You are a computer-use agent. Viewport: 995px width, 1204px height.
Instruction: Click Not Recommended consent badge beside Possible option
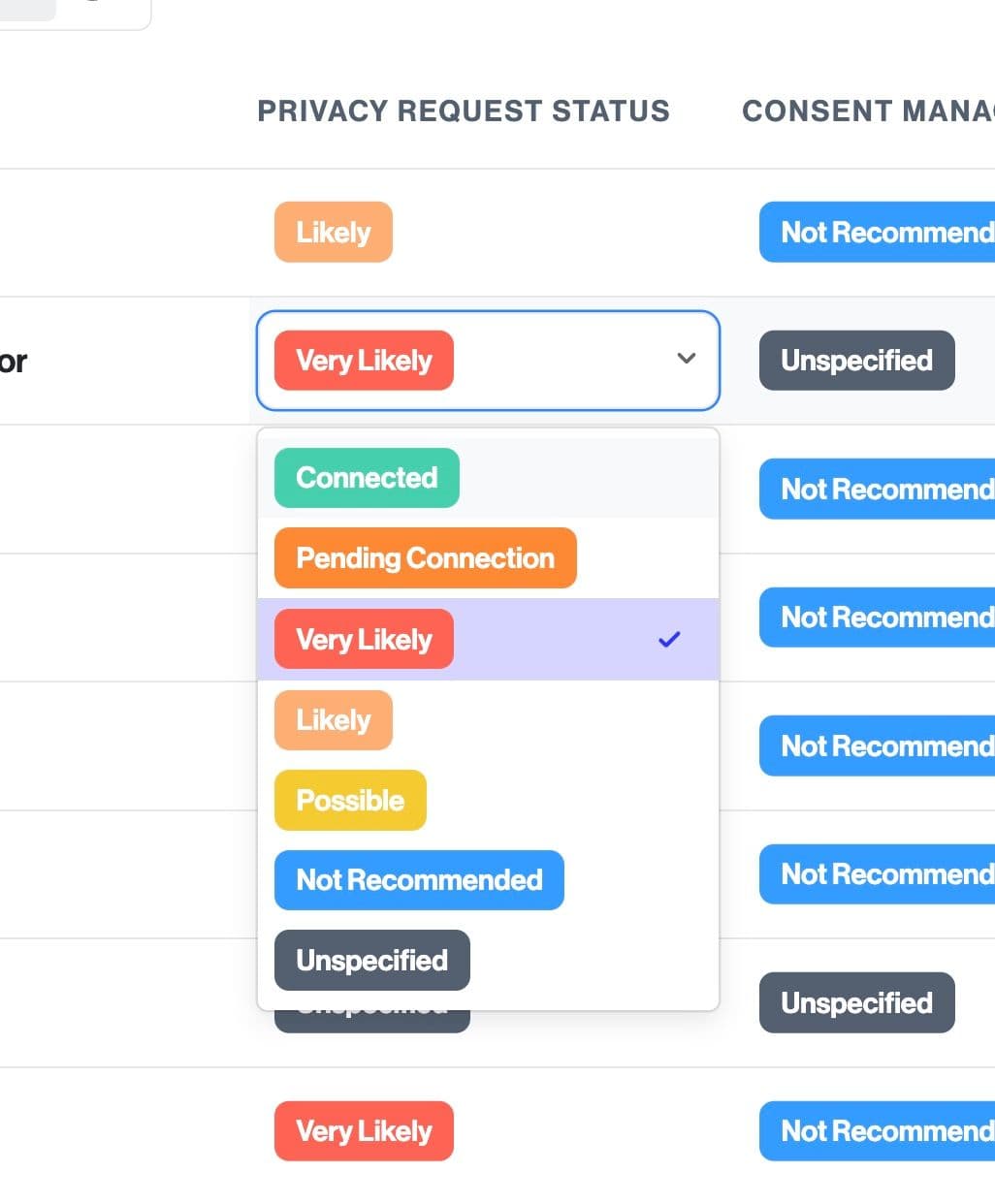coord(878,746)
